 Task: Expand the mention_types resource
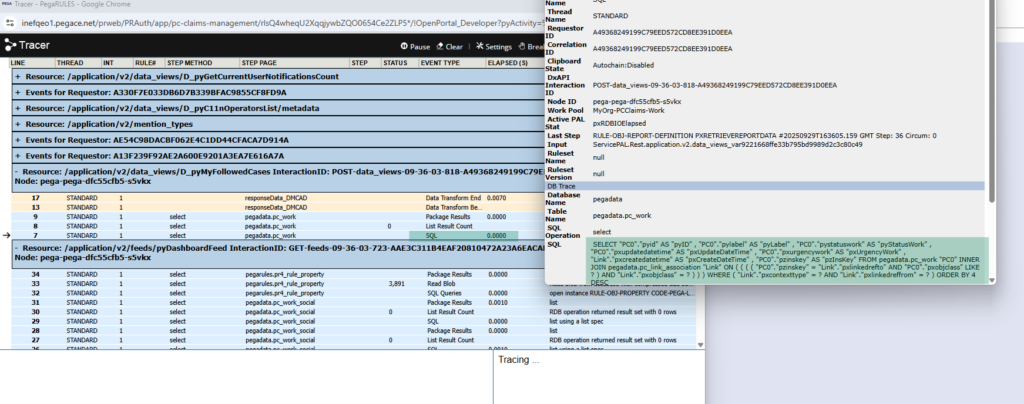coord(18,124)
